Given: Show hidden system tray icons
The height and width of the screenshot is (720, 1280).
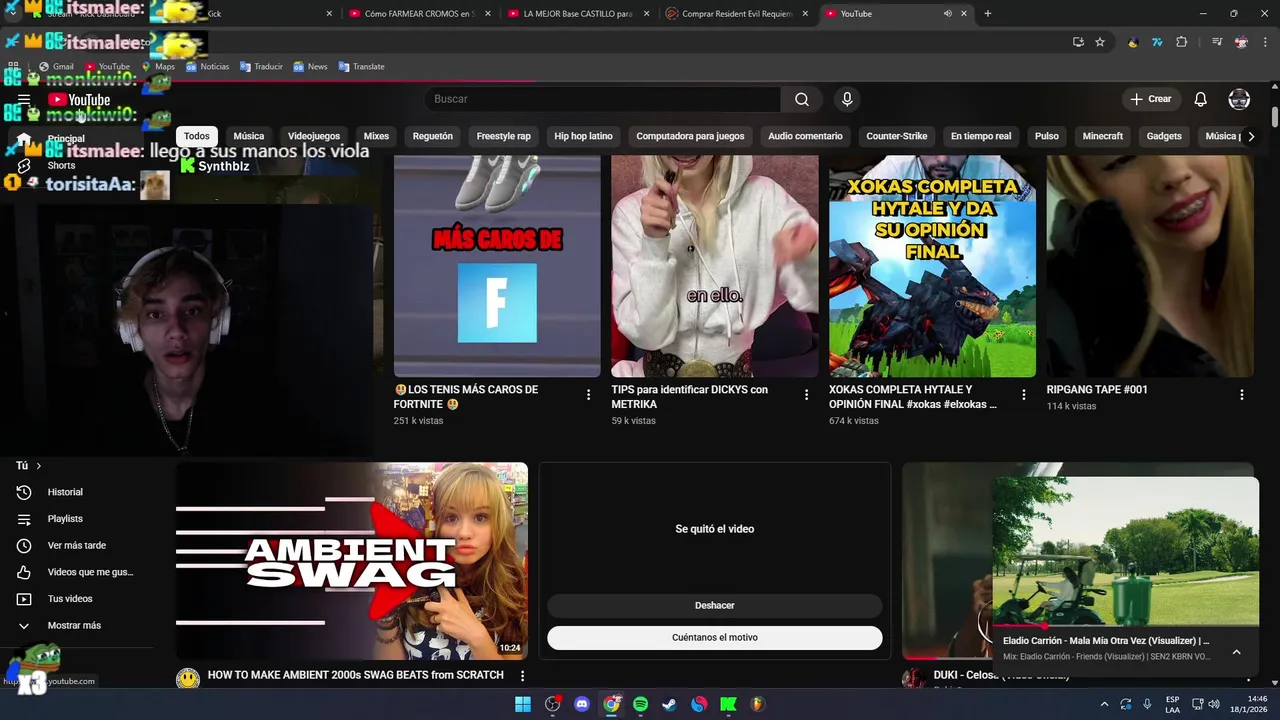Looking at the screenshot, I should (x=1104, y=704).
